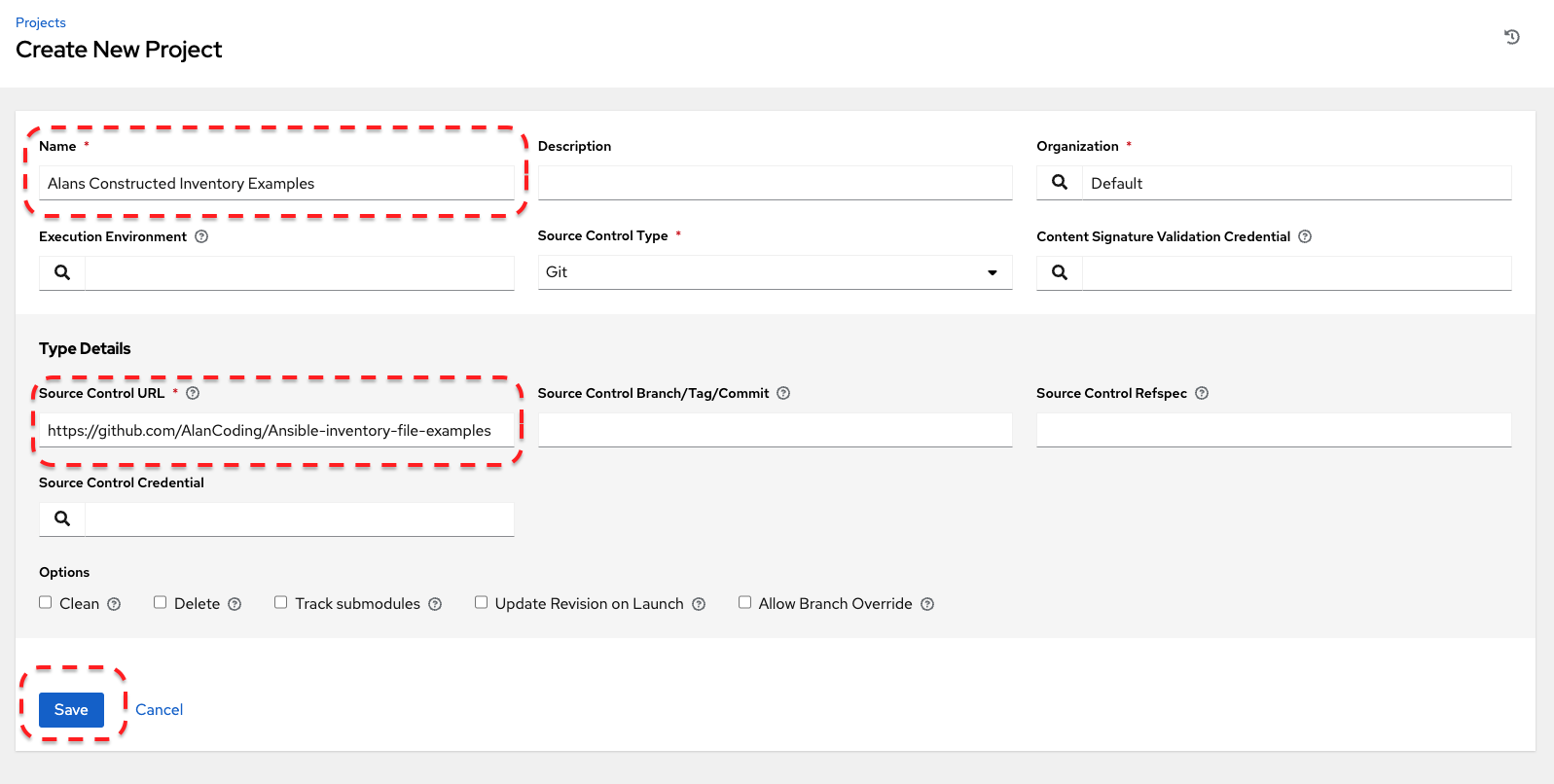Enable the Clean checkbox
Screen dimensions: 1554x784
pos(46,602)
